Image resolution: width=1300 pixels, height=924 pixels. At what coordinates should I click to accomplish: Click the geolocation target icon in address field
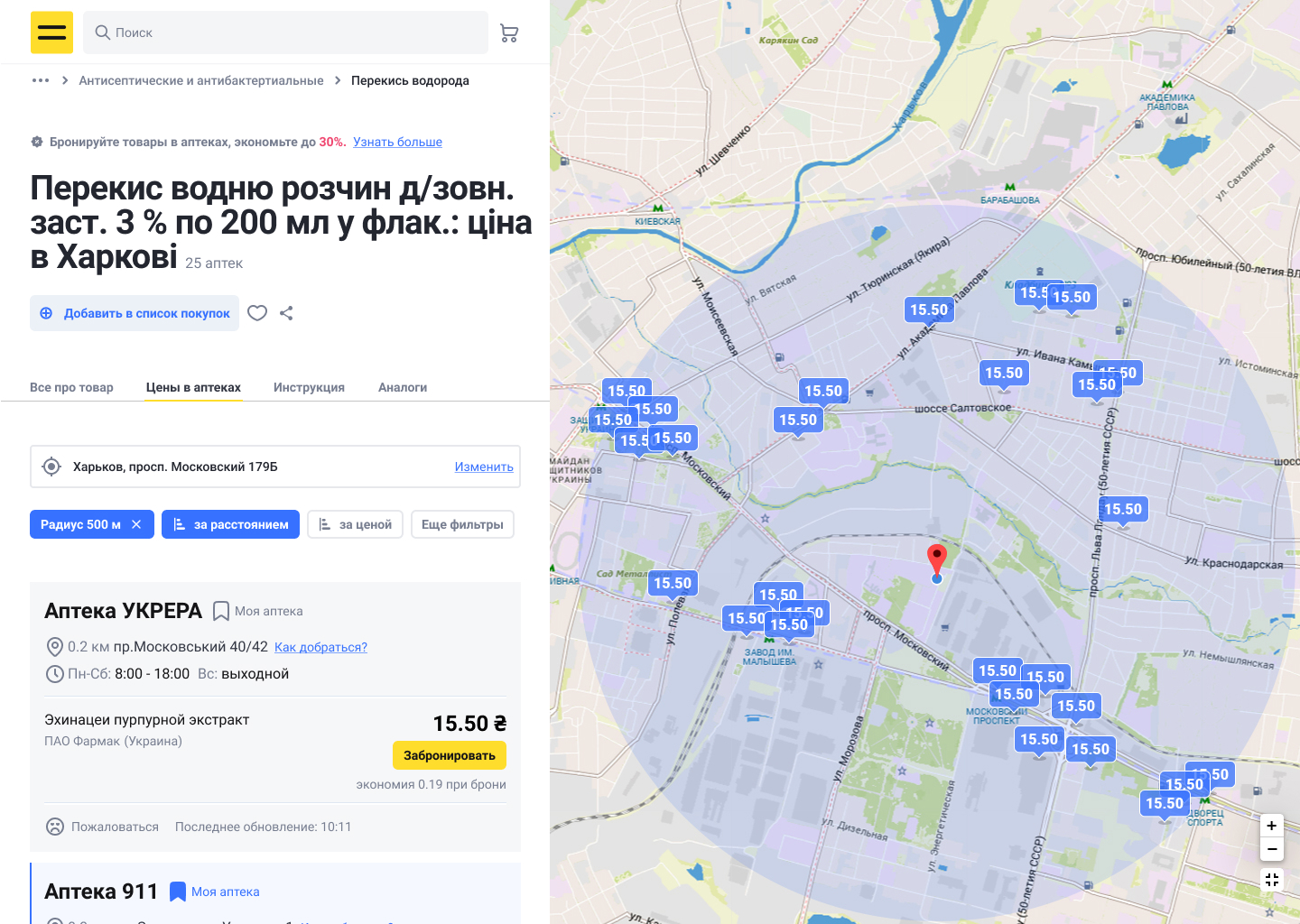pyautogui.click(x=51, y=467)
